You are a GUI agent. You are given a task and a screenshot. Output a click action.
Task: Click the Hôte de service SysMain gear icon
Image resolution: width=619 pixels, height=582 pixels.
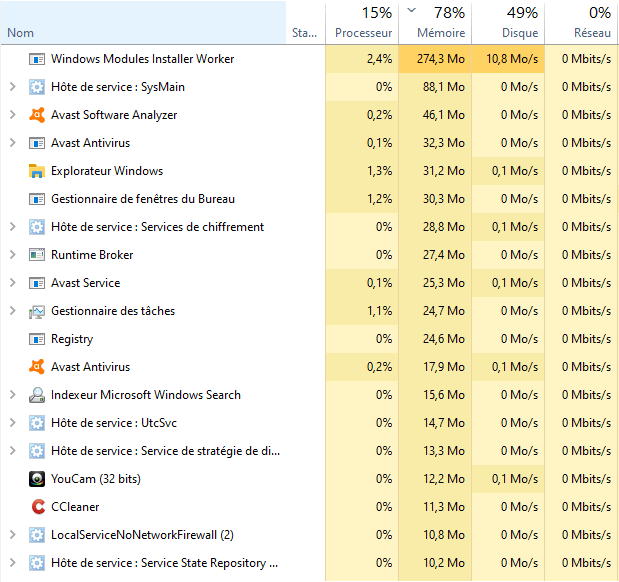coord(37,87)
